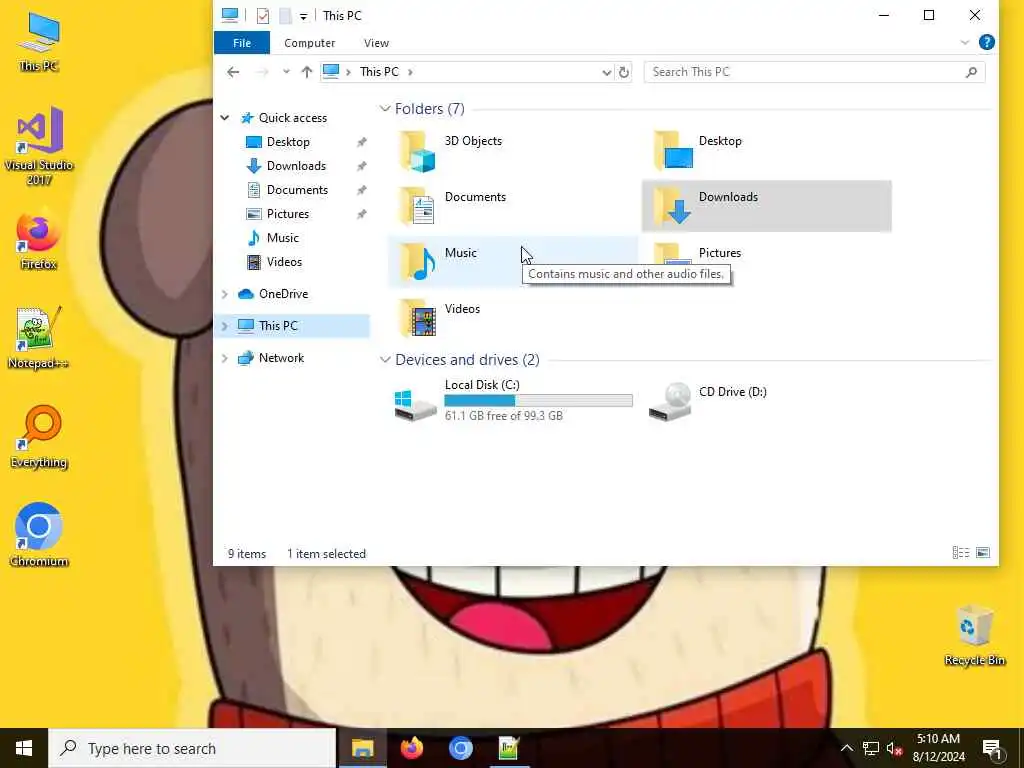This screenshot has height=768, width=1024.
Task: Click Music in Quick access sidebar
Action: pyautogui.click(x=282, y=238)
